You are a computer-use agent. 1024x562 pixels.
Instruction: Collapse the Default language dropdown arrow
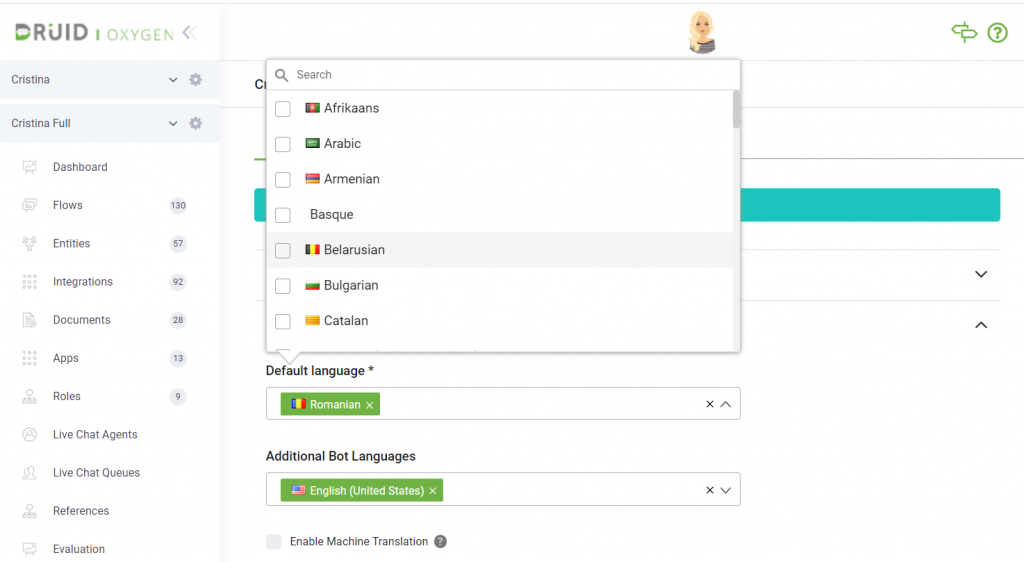coord(726,404)
